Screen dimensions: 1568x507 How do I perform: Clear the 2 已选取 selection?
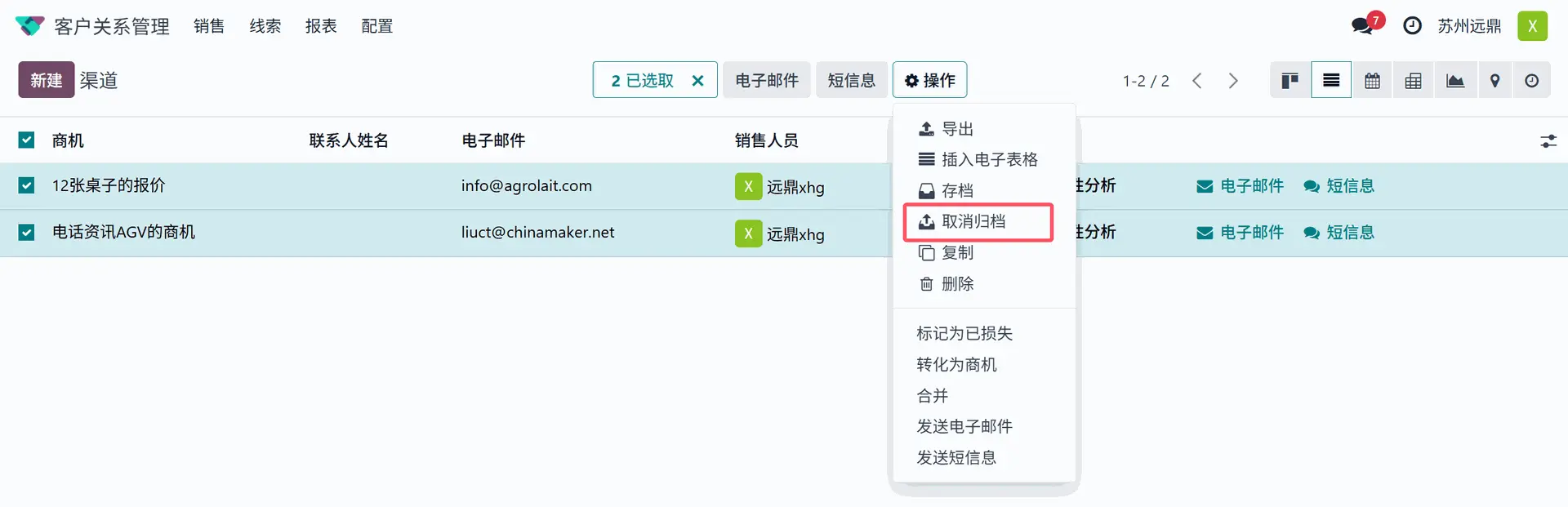[697, 80]
